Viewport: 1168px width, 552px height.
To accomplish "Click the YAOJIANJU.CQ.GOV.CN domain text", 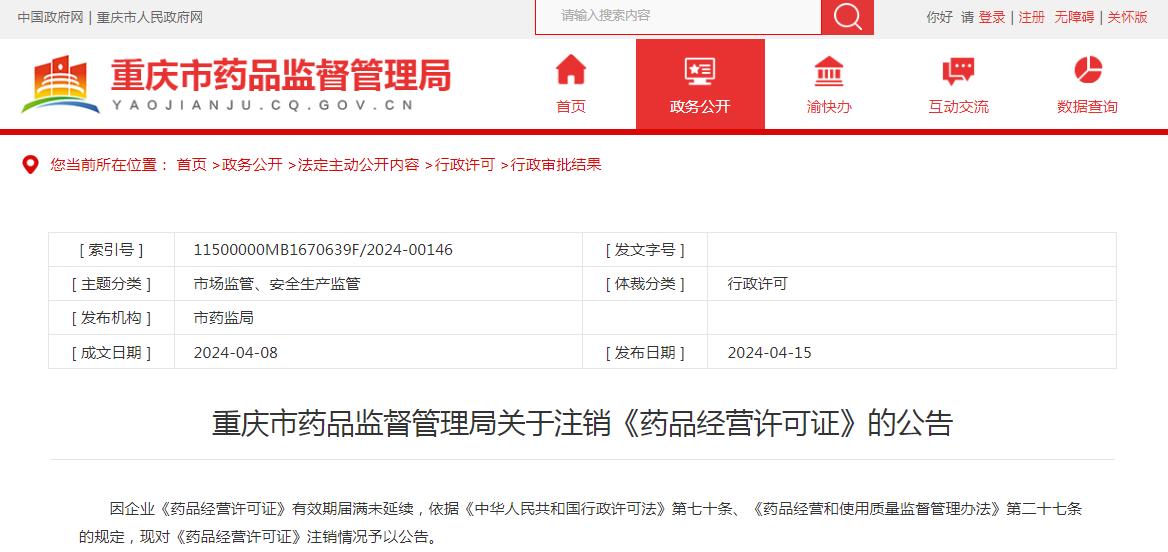I will (261, 106).
